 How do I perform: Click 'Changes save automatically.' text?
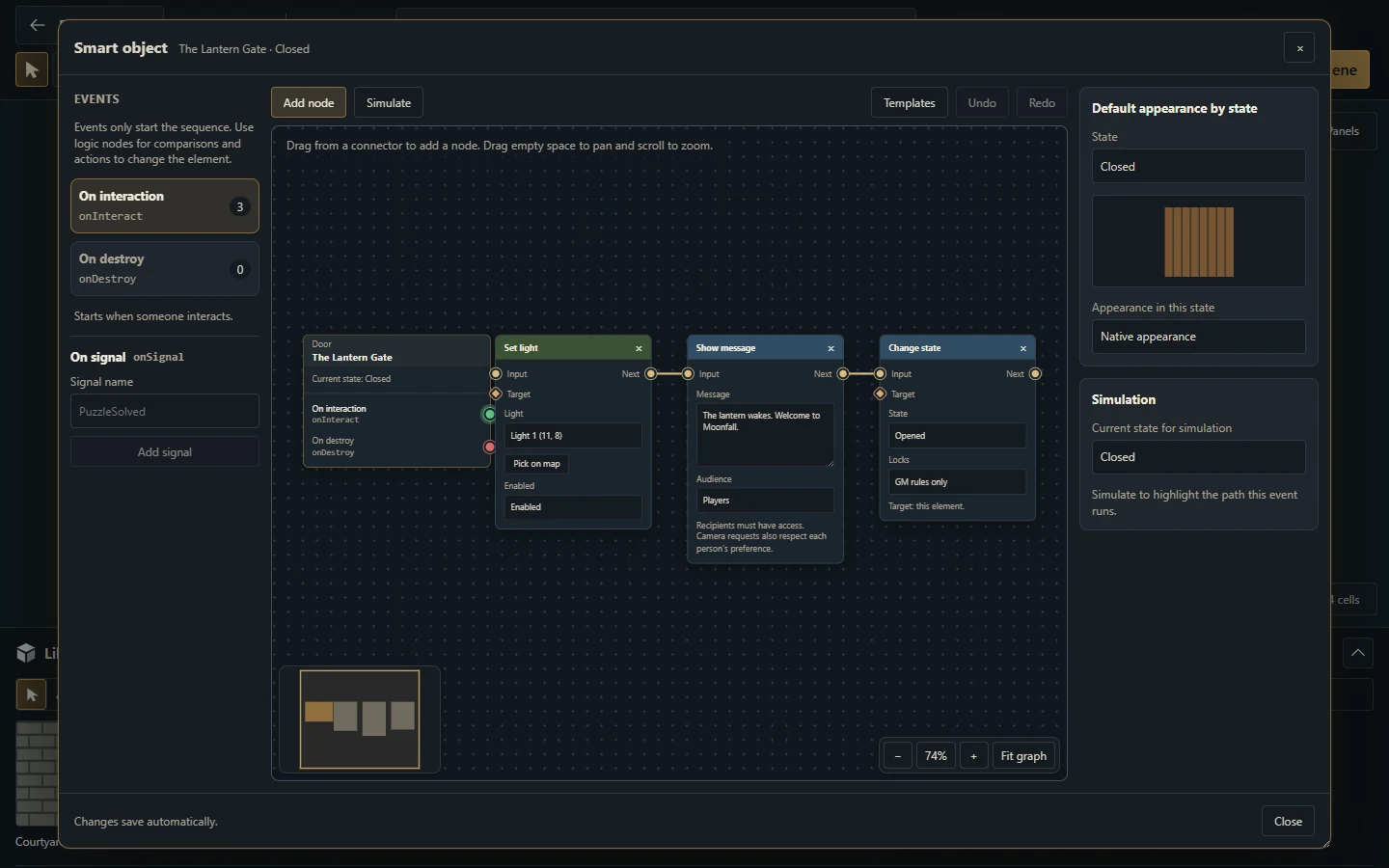[x=146, y=822]
